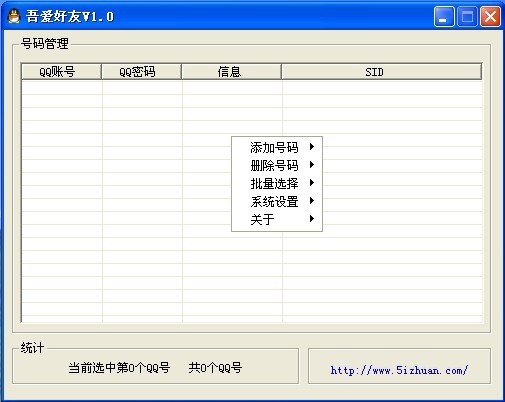Screen dimensions: 505x402
Task: Expand the submenu arrow beside 关于
Action: tap(312, 219)
